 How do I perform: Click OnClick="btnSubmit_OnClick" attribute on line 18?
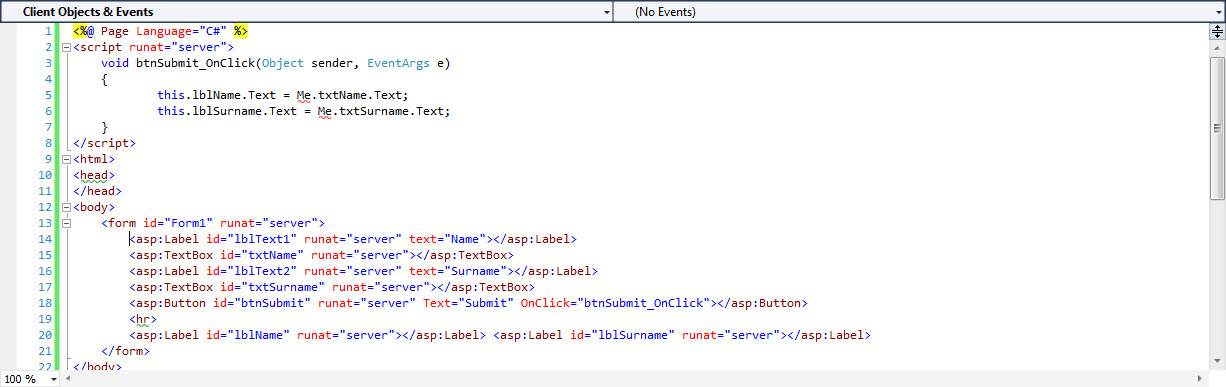coord(614,303)
